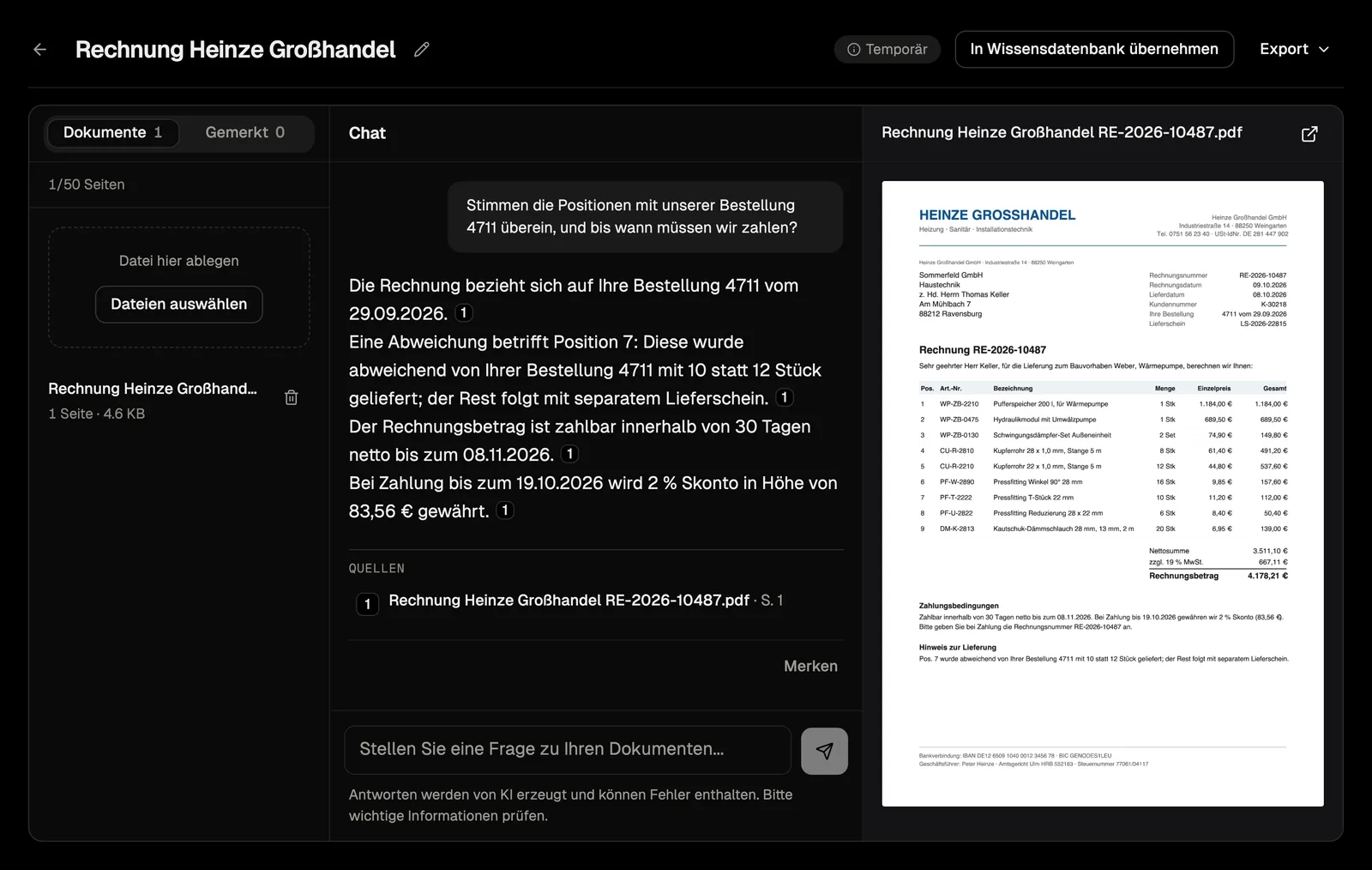Image resolution: width=1372 pixels, height=870 pixels.
Task: Open citation 1 after 'separatem Lieferschein.'
Action: 785,397
